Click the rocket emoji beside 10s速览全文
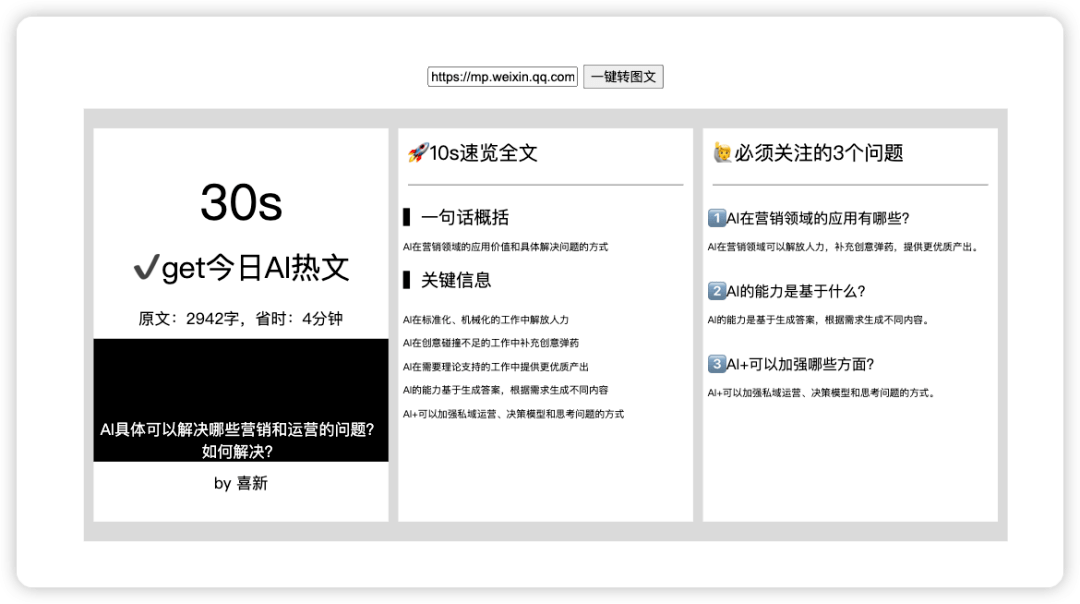The width and height of the screenshot is (1080, 604). pyautogui.click(x=418, y=153)
